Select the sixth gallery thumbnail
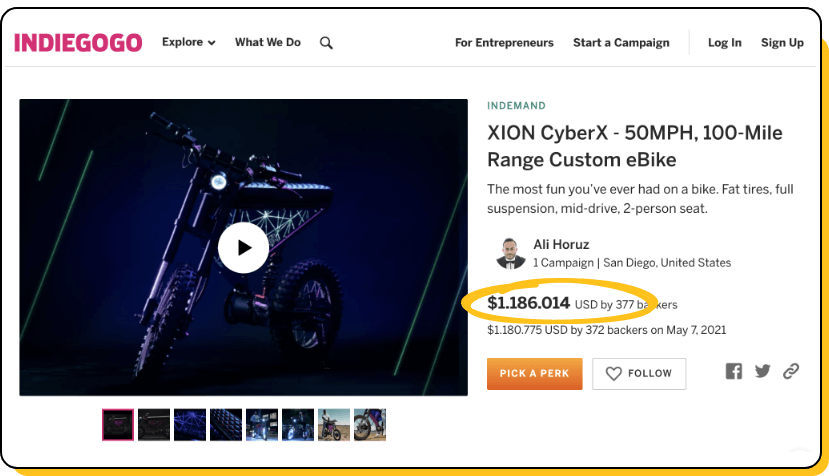 tap(298, 424)
